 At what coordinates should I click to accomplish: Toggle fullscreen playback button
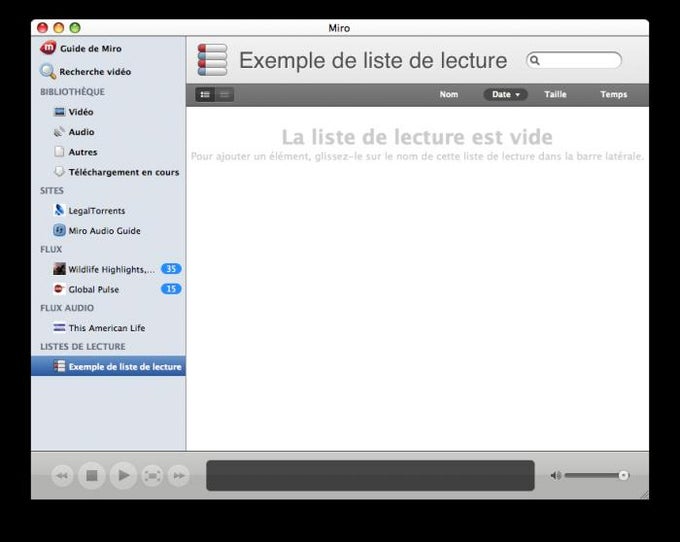(x=152, y=476)
